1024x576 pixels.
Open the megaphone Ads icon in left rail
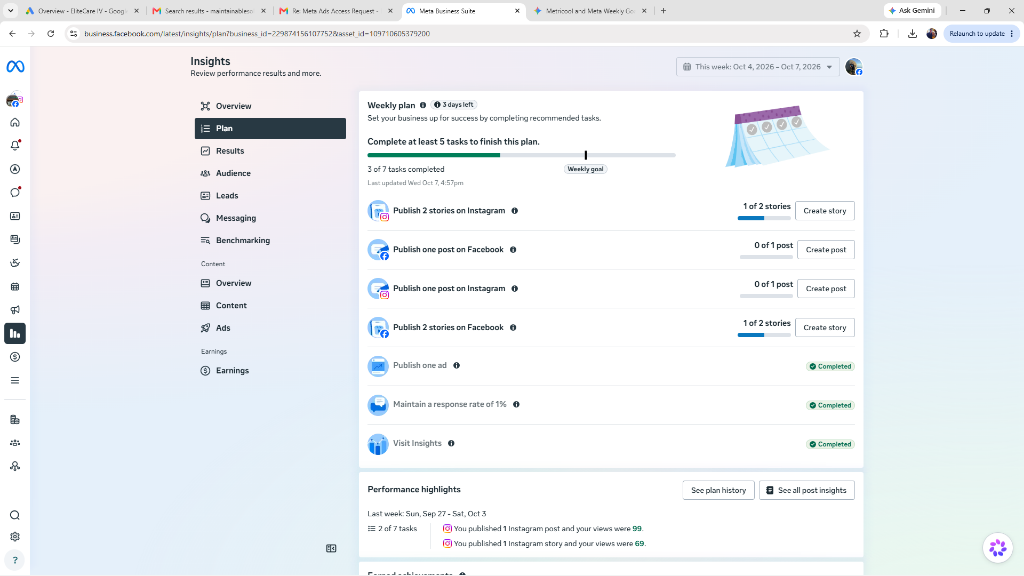[x=15, y=310]
